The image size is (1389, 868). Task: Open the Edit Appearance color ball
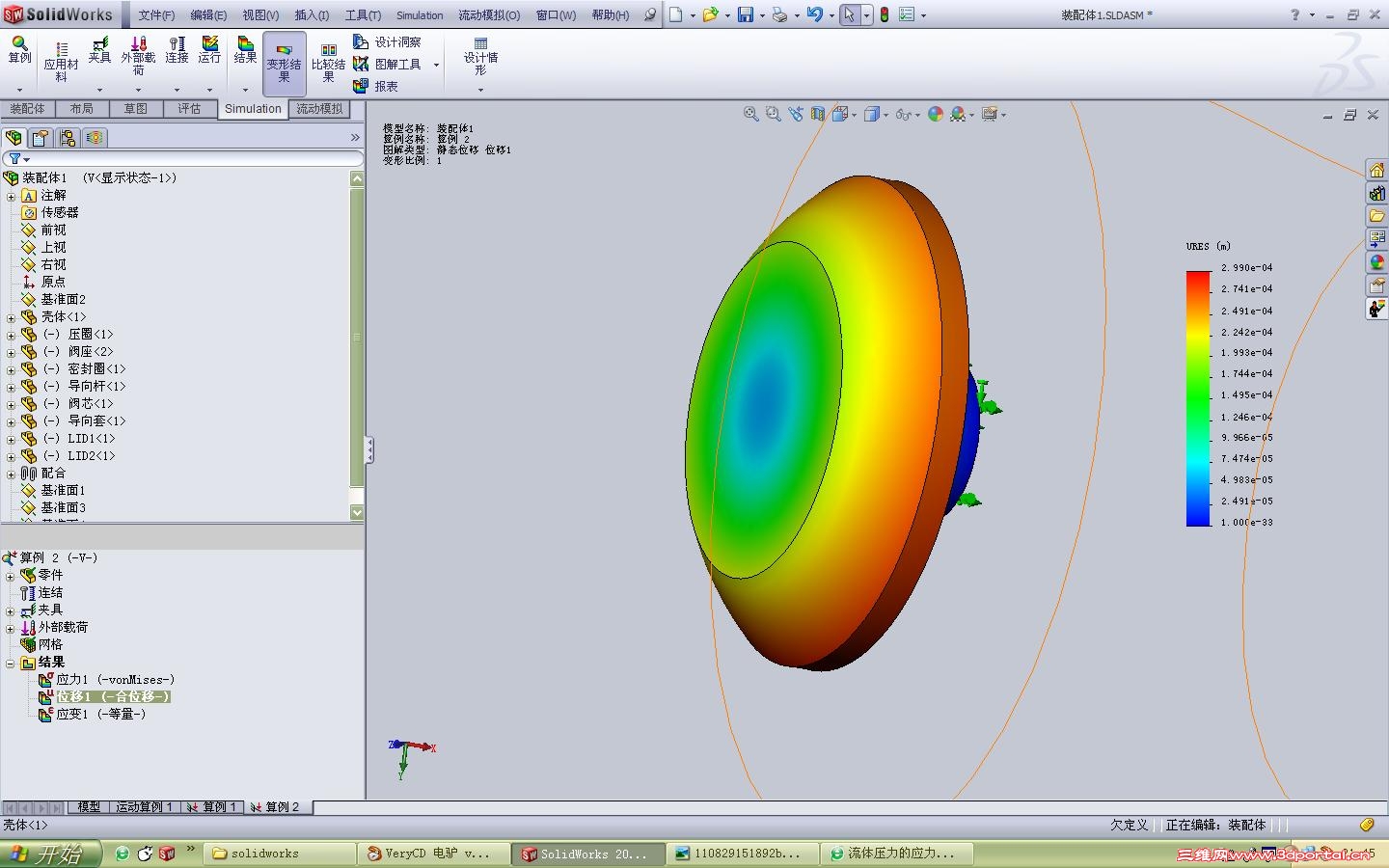(935, 114)
